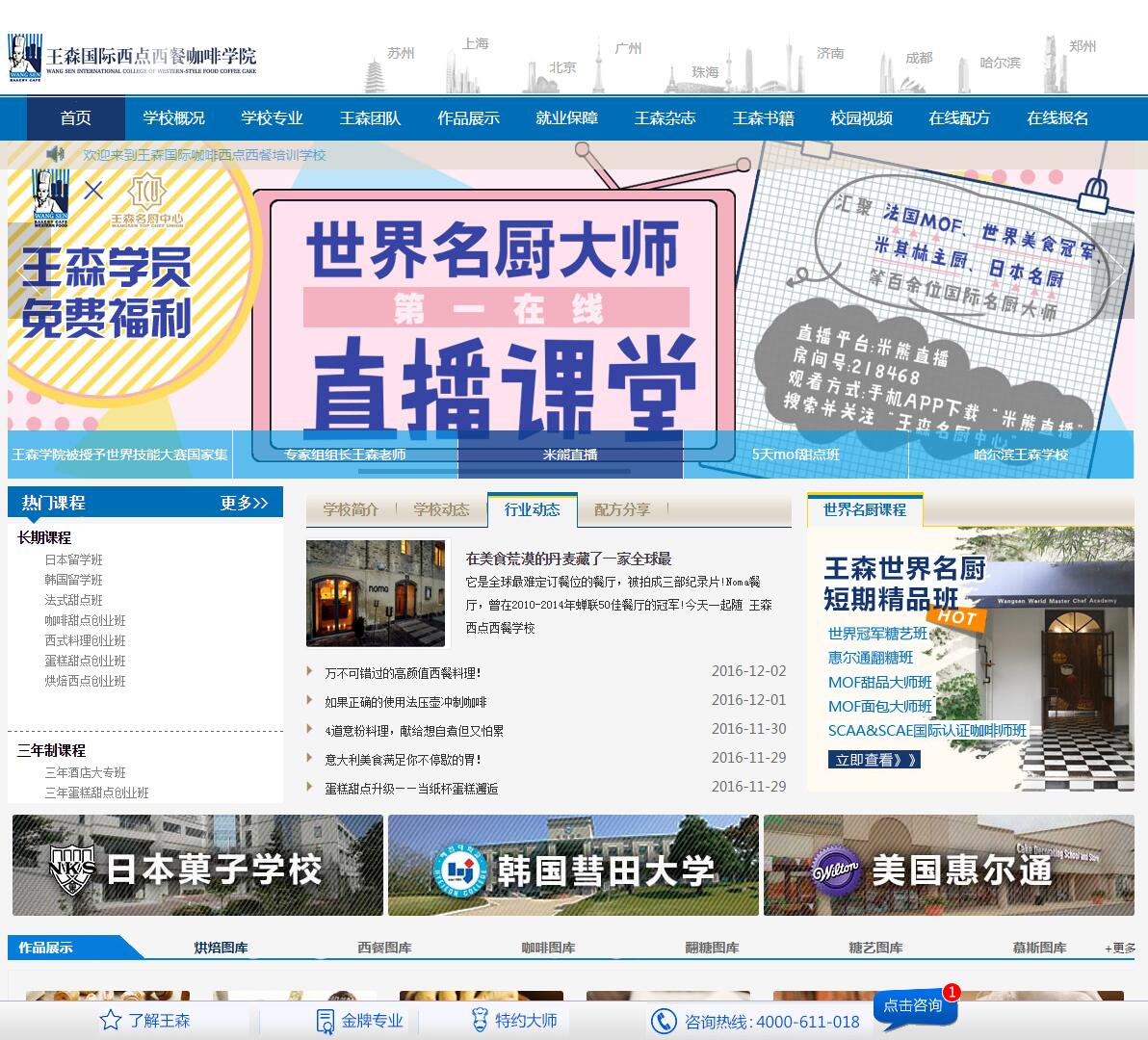Open 首页 in navigation bar
The width and height of the screenshot is (1148, 1040).
pyautogui.click(x=75, y=117)
